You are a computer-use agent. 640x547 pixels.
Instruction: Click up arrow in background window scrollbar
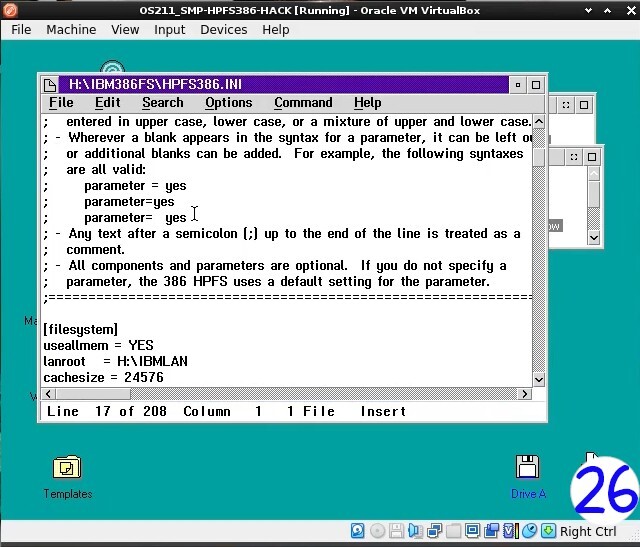pos(594,173)
